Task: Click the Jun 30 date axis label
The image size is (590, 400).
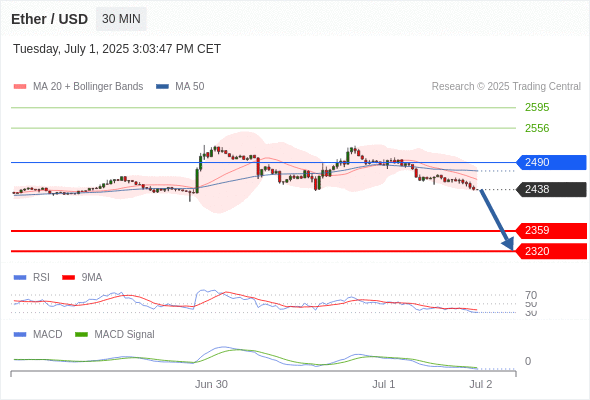Action: 211,384
